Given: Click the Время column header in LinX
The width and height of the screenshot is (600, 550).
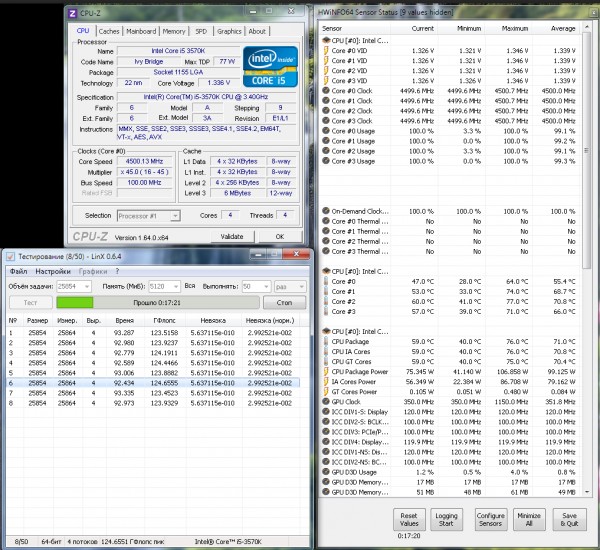Looking at the screenshot, I should tap(125, 320).
